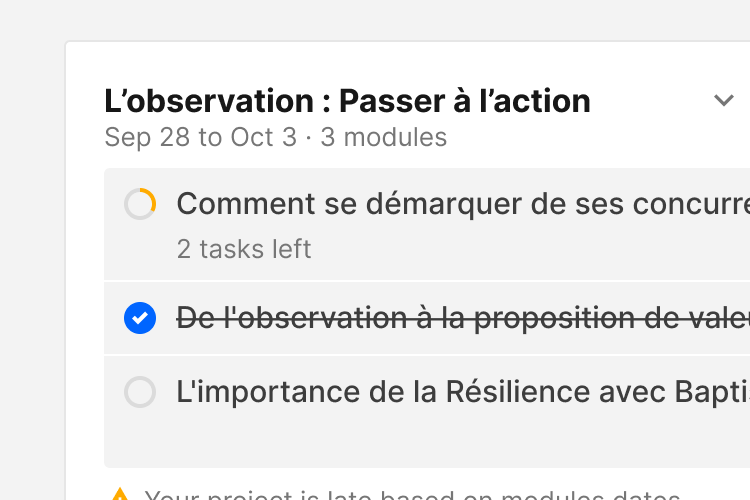The height and width of the screenshot is (500, 750).
Task: Click "Passer à l'action" in the section heading
Action: point(465,101)
